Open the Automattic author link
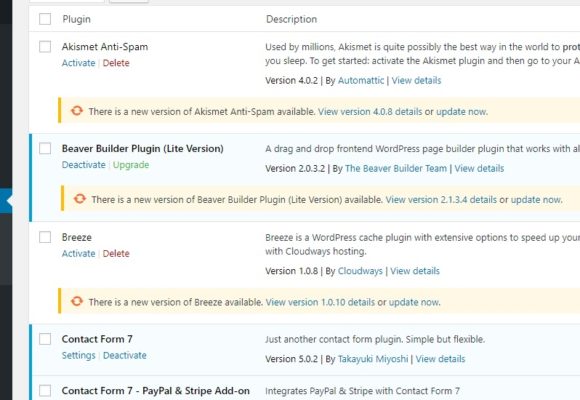 pyautogui.click(x=361, y=80)
